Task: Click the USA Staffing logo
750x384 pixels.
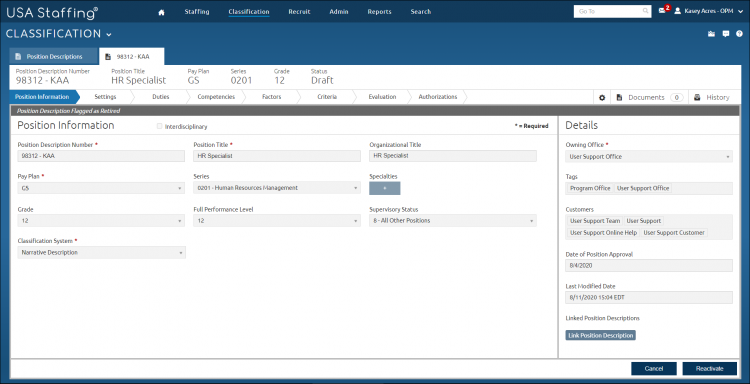Action: pos(52,12)
